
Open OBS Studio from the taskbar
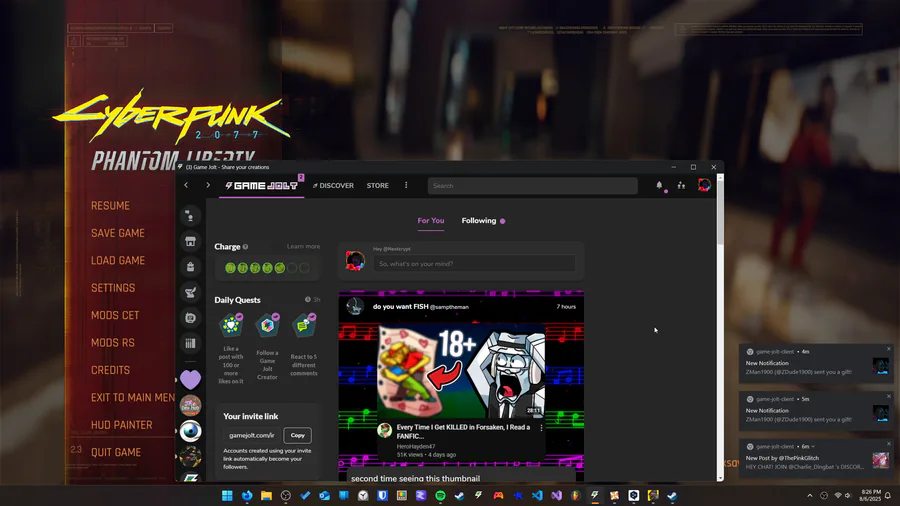coord(286,495)
